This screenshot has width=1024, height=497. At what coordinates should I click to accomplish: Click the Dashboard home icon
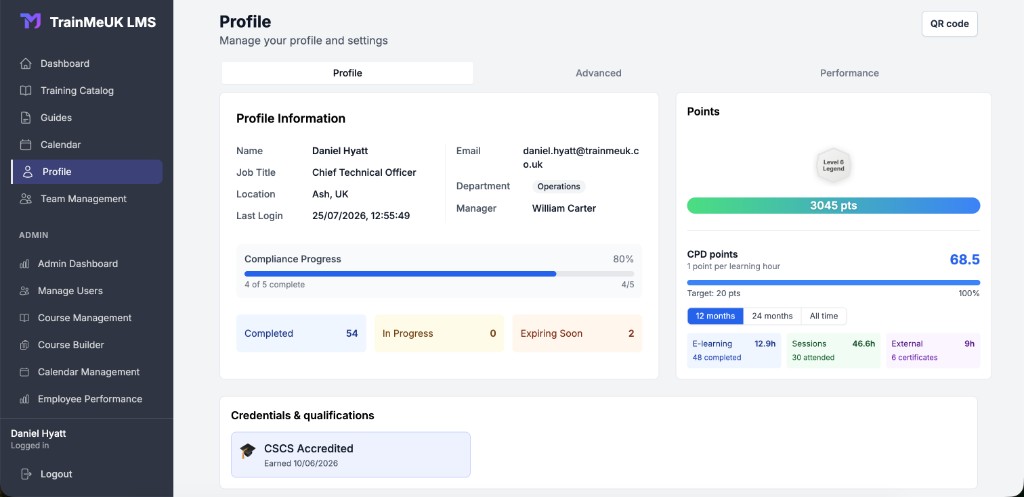(x=25, y=63)
